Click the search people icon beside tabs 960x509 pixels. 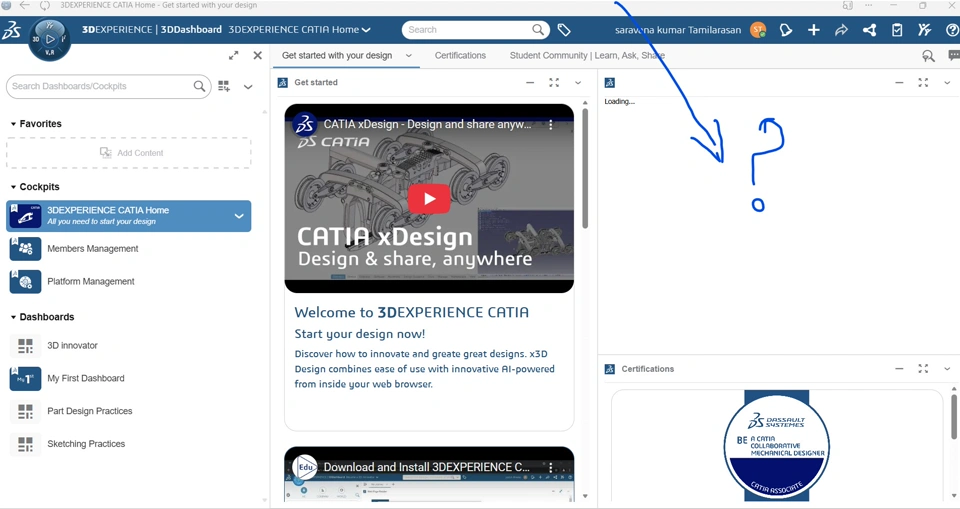click(x=928, y=56)
